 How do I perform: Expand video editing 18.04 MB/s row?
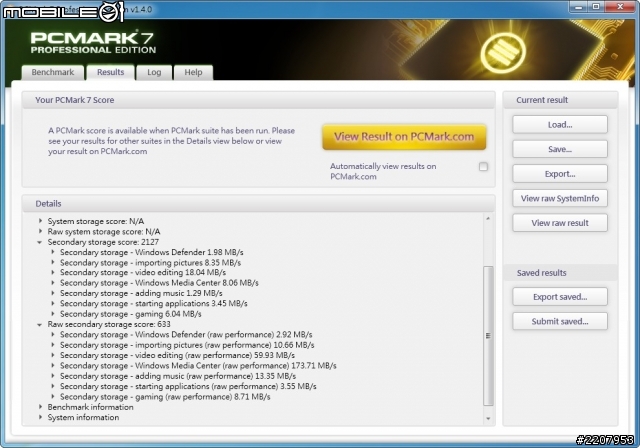tap(53, 273)
